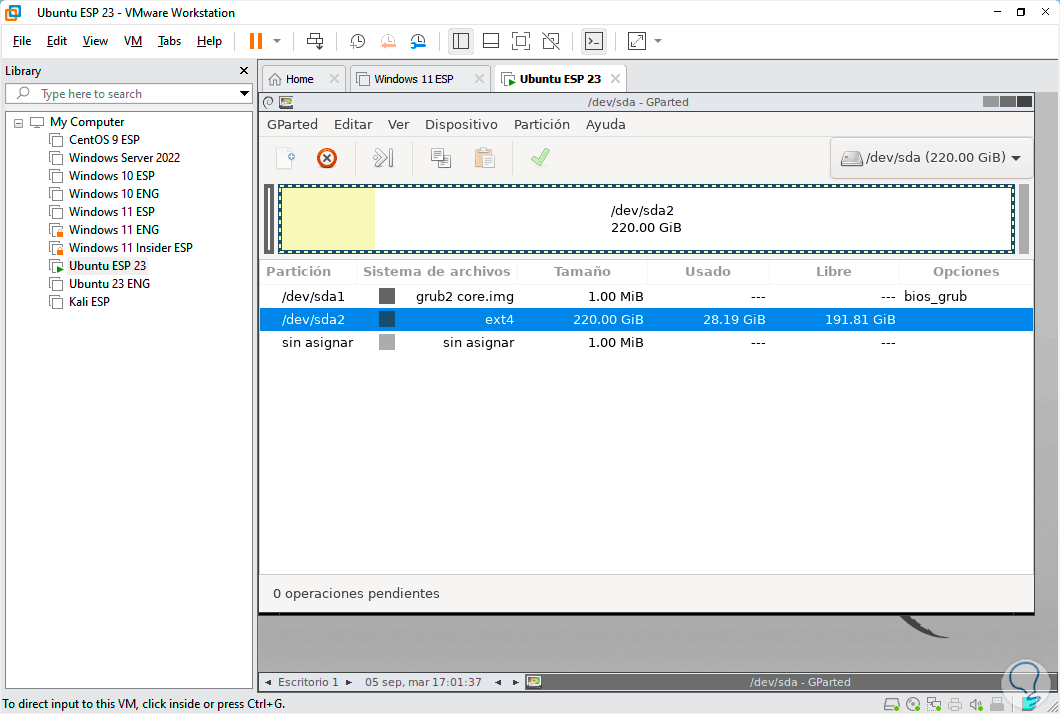Image resolution: width=1060 pixels, height=714 pixels.
Task: Select Ubuntu 23 ENG in library
Action: pyautogui.click(x=110, y=284)
